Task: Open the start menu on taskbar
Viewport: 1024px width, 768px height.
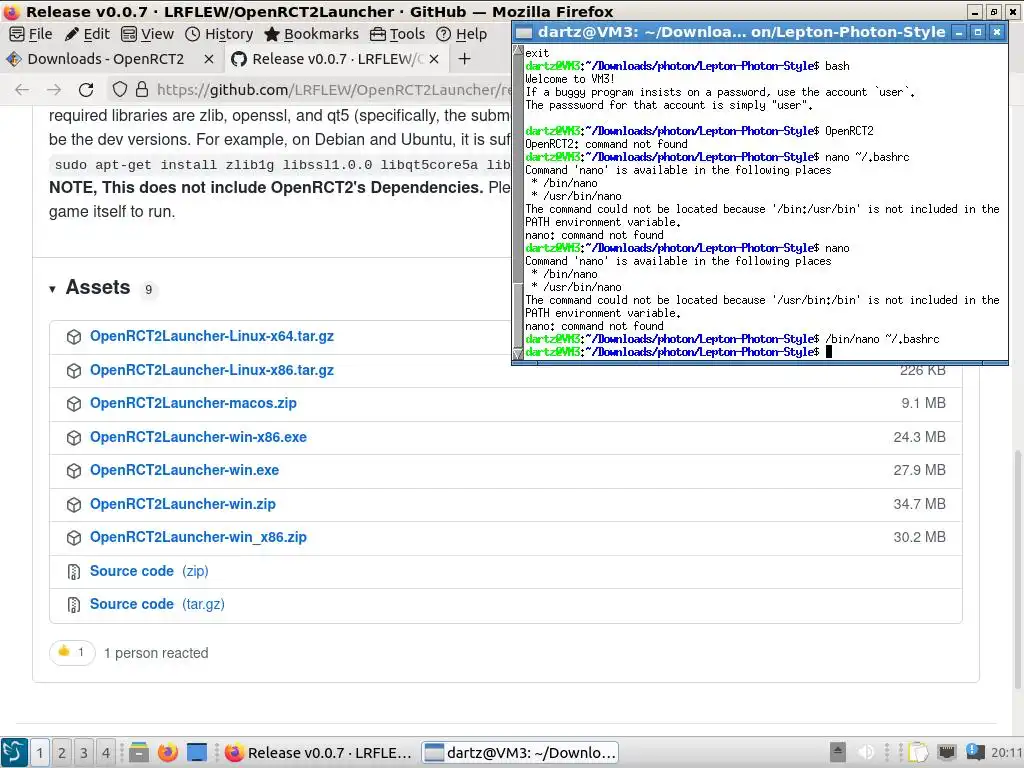Action: tap(14, 752)
